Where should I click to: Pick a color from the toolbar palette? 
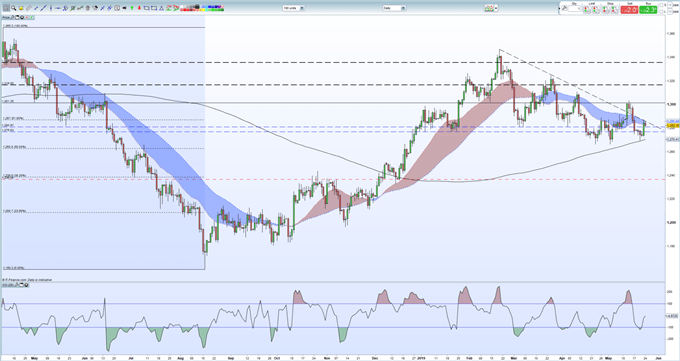tap(202, 8)
